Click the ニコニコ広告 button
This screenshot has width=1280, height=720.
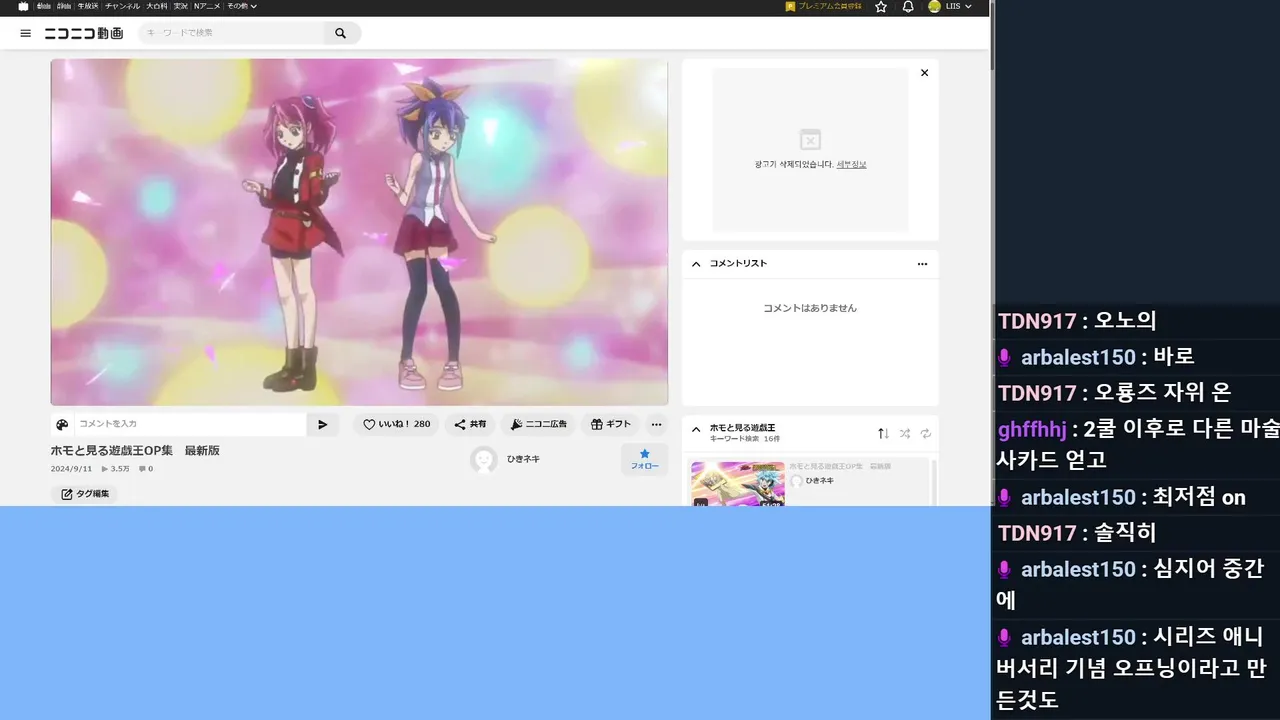pyautogui.click(x=538, y=424)
